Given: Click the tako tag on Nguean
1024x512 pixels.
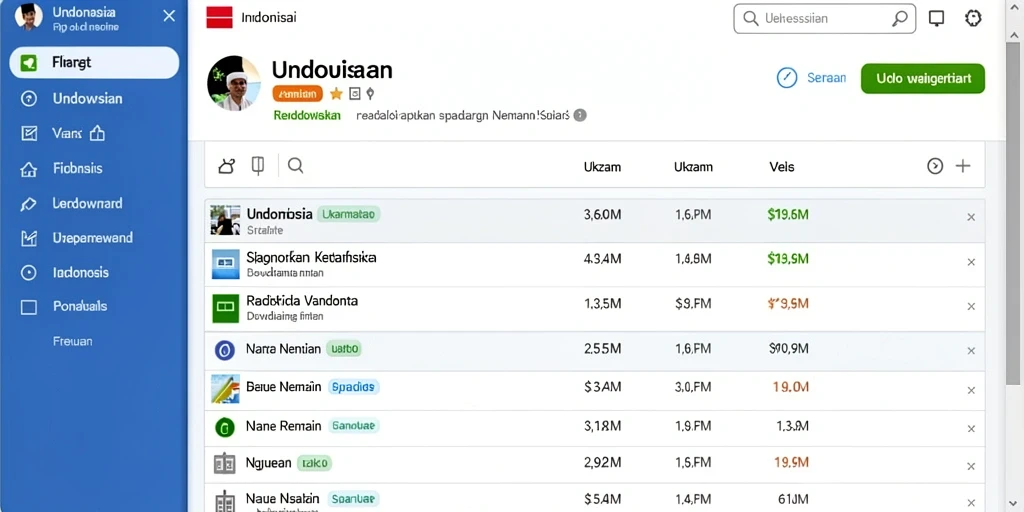Looking at the screenshot, I should (315, 464).
